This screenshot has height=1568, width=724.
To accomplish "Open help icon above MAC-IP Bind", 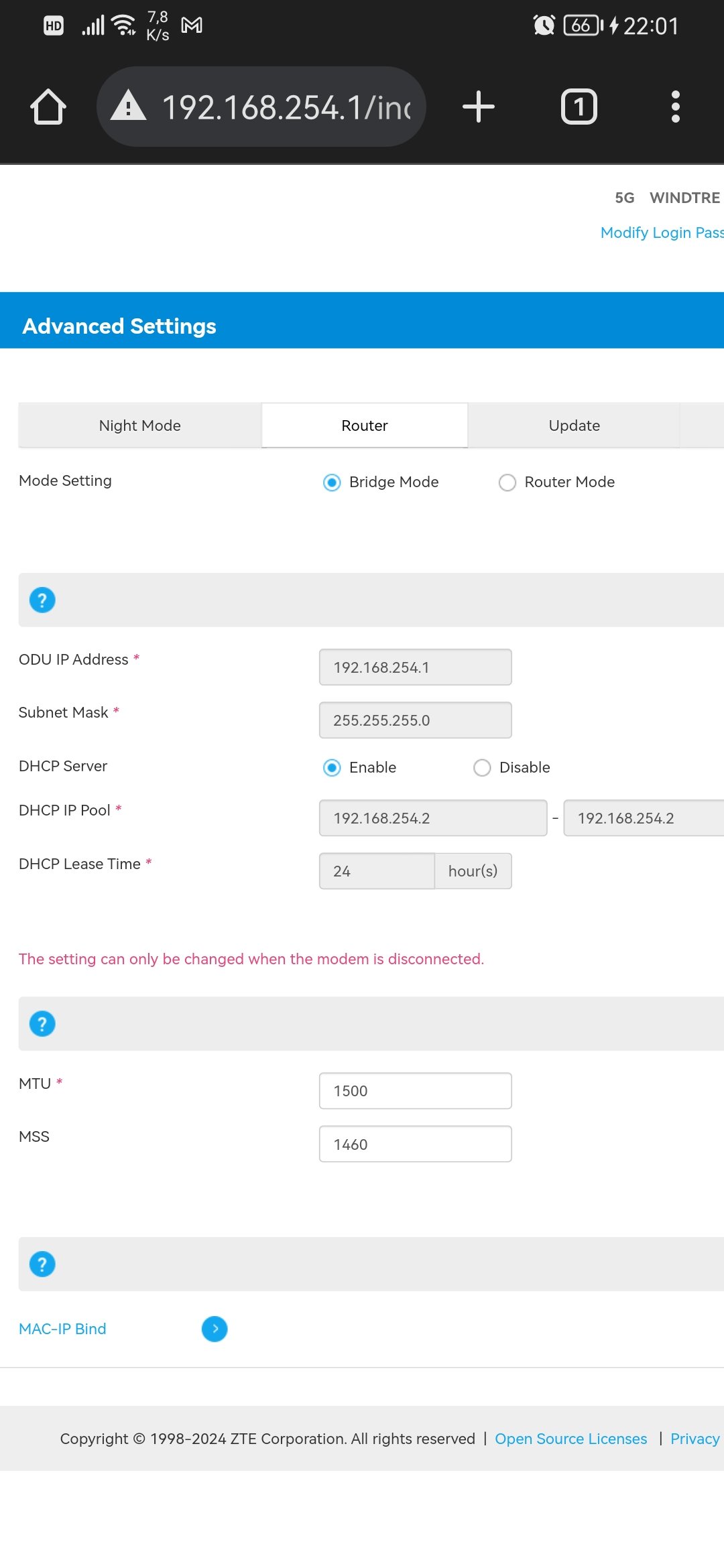I will [x=42, y=1264].
